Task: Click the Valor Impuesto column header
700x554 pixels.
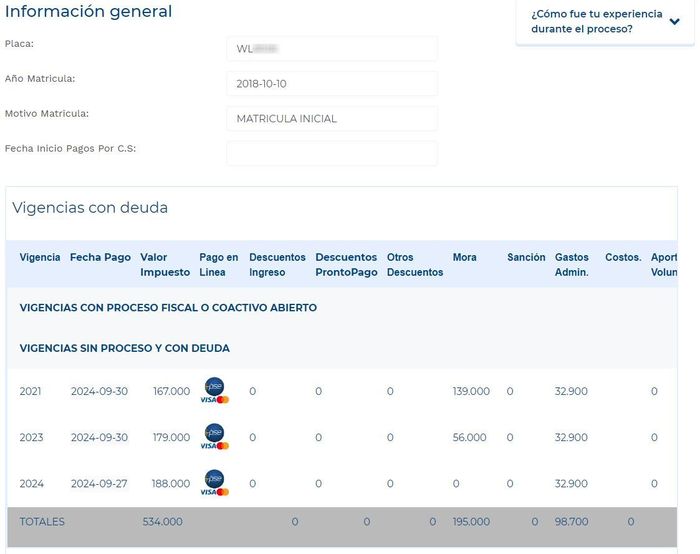Action: click(x=164, y=265)
